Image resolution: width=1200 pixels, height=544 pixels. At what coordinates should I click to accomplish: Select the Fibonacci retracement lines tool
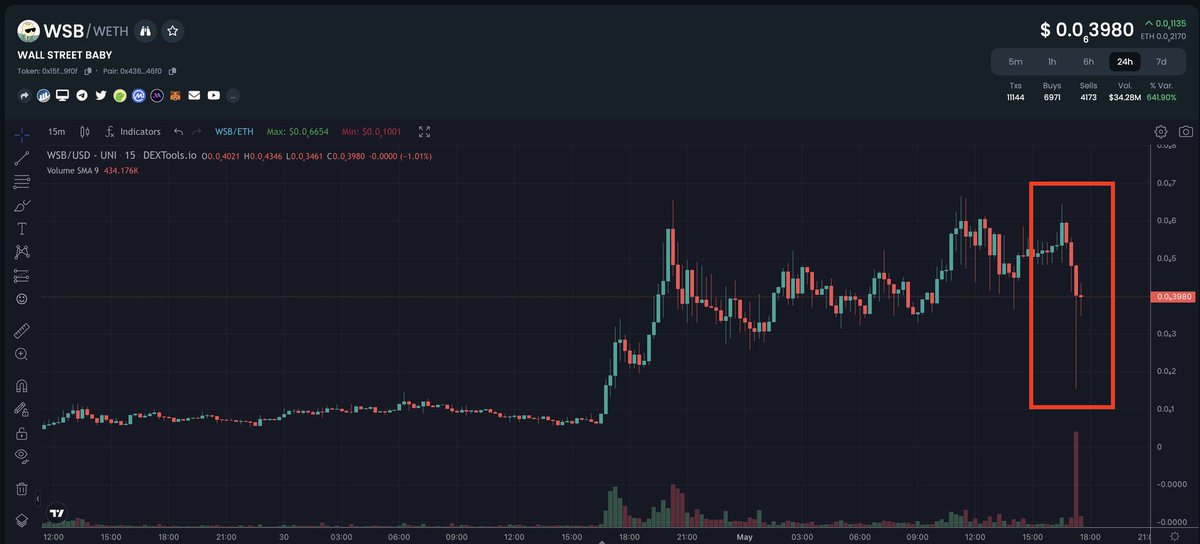pyautogui.click(x=21, y=182)
